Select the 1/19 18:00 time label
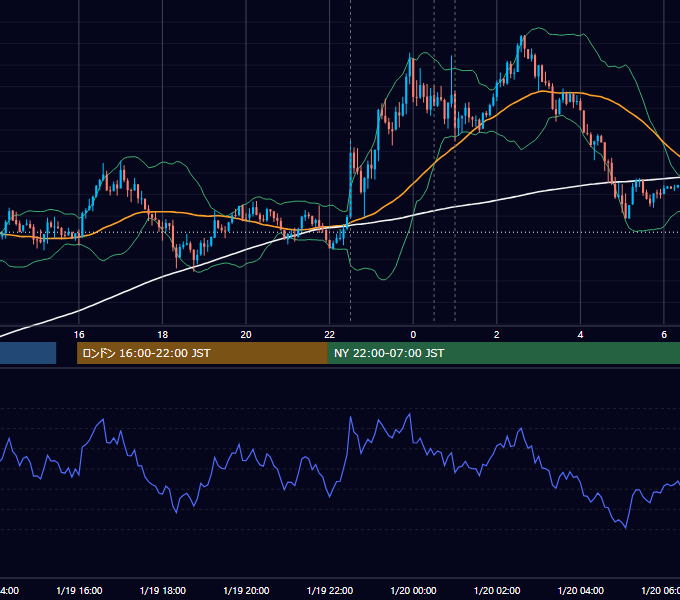Viewport: 680px width, 600px height. [163, 590]
